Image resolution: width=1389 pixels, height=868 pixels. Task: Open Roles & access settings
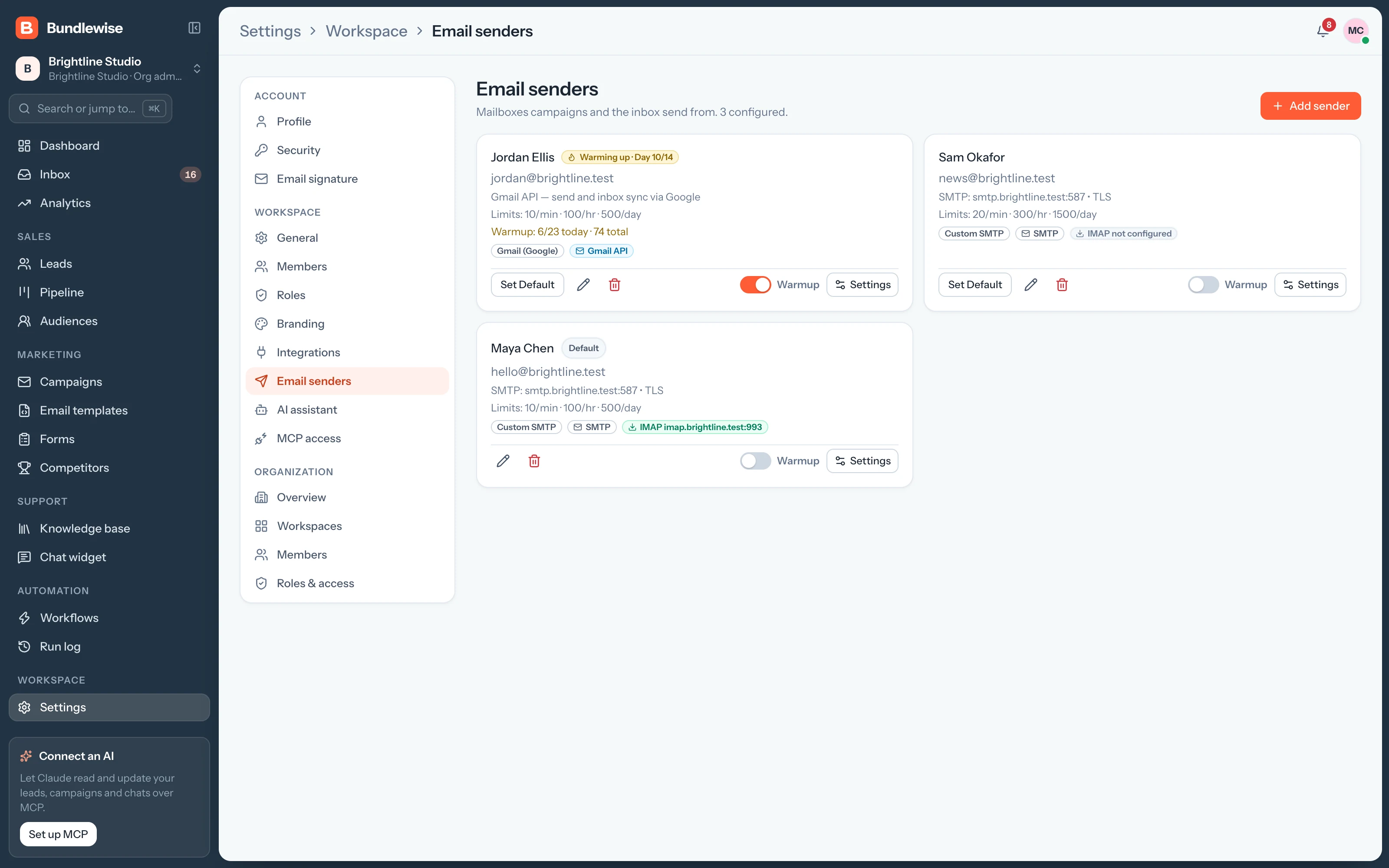[x=347, y=583]
